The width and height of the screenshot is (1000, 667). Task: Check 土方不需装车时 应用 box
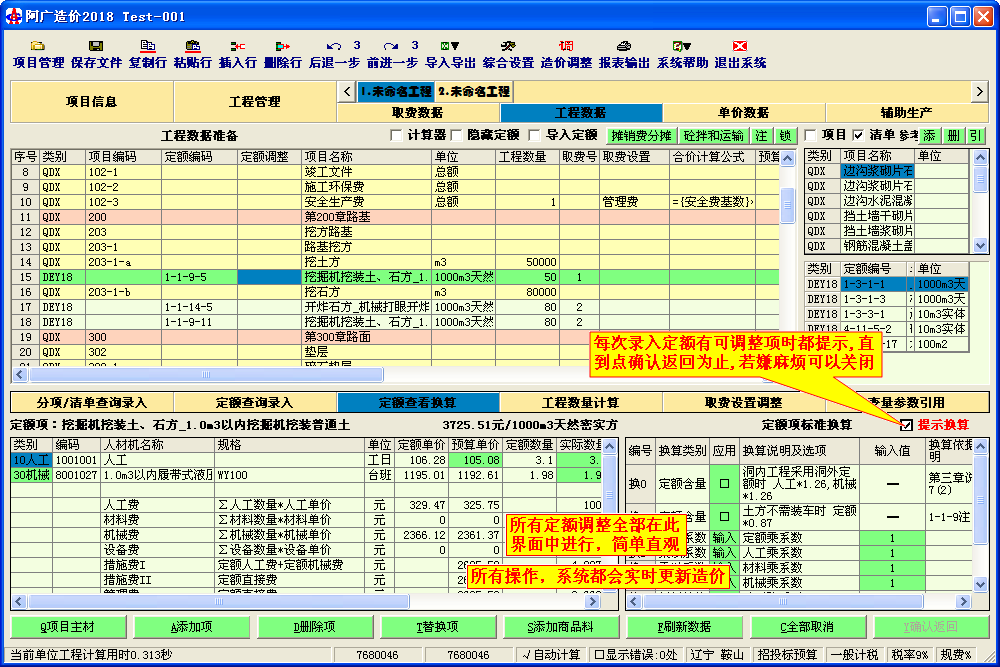click(724, 517)
